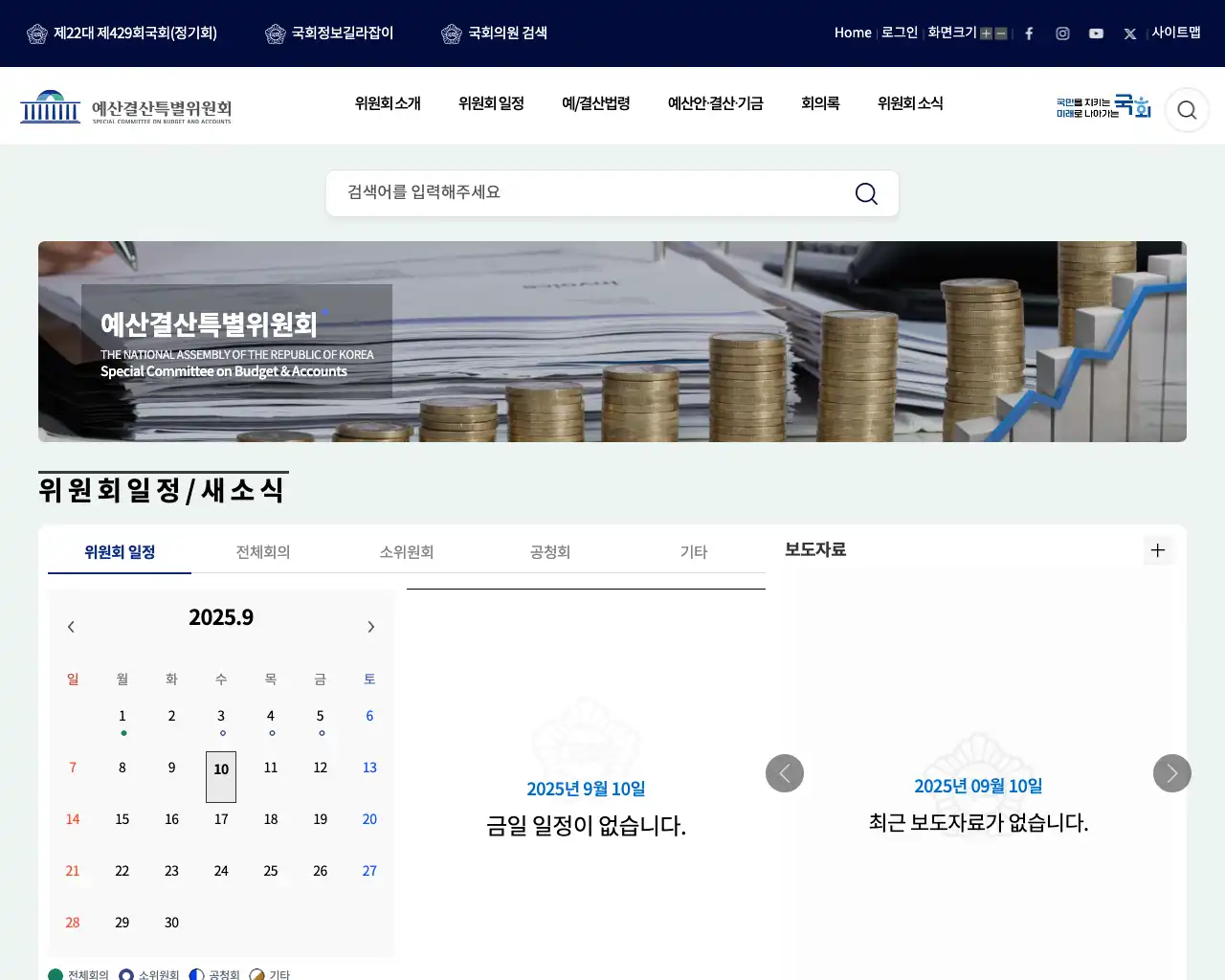This screenshot has width=1225, height=980.
Task: Open the X (Twitter) icon link
Action: point(1129,33)
